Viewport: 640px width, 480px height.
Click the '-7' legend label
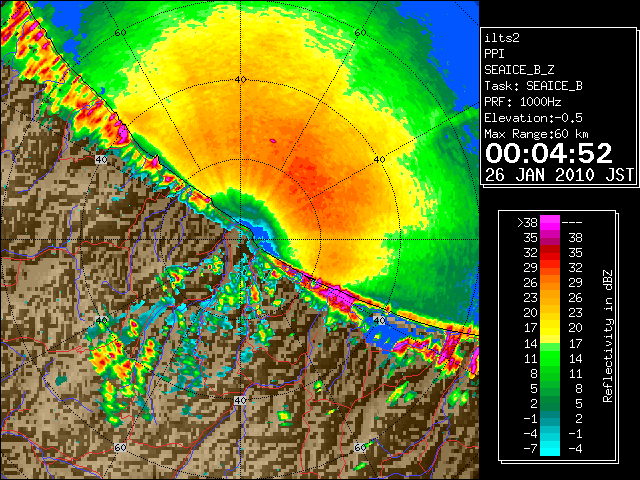point(530,449)
